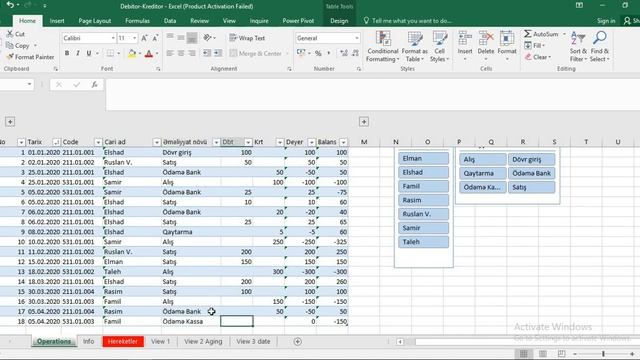The height and width of the screenshot is (360, 640).
Task: Click the formula bar input area
Action: click(372, 95)
